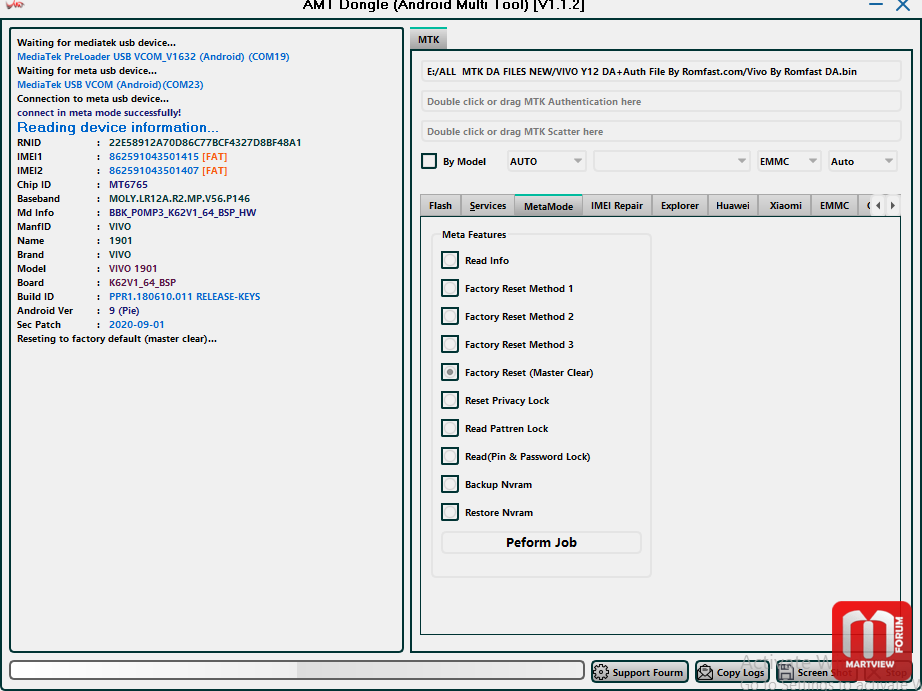Click Md Info value BBK_P0MP3_K62V1_64_BSP_HW

[182, 213]
